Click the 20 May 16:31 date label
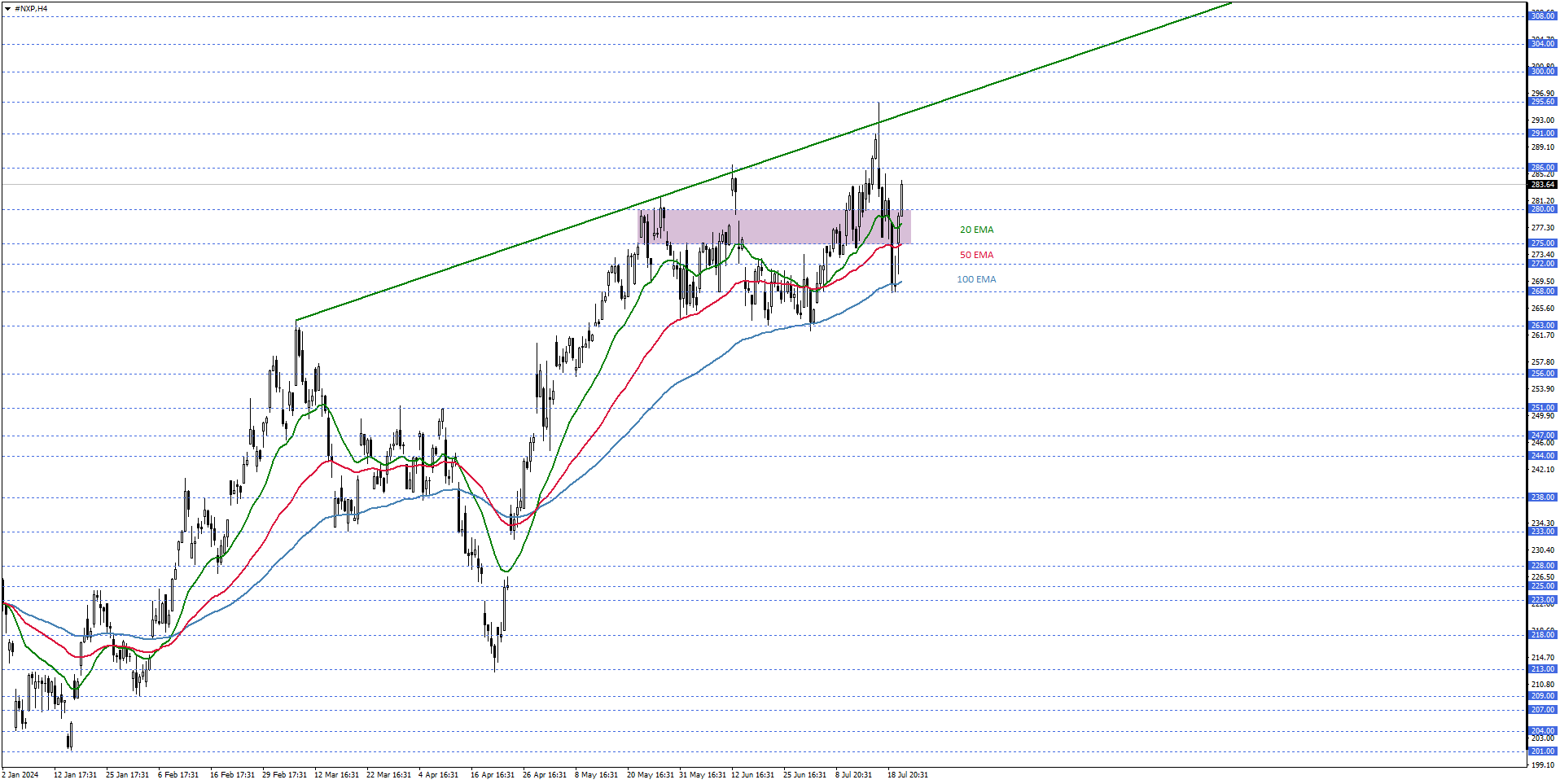This screenshot has width=1560, height=784. pyautogui.click(x=650, y=775)
